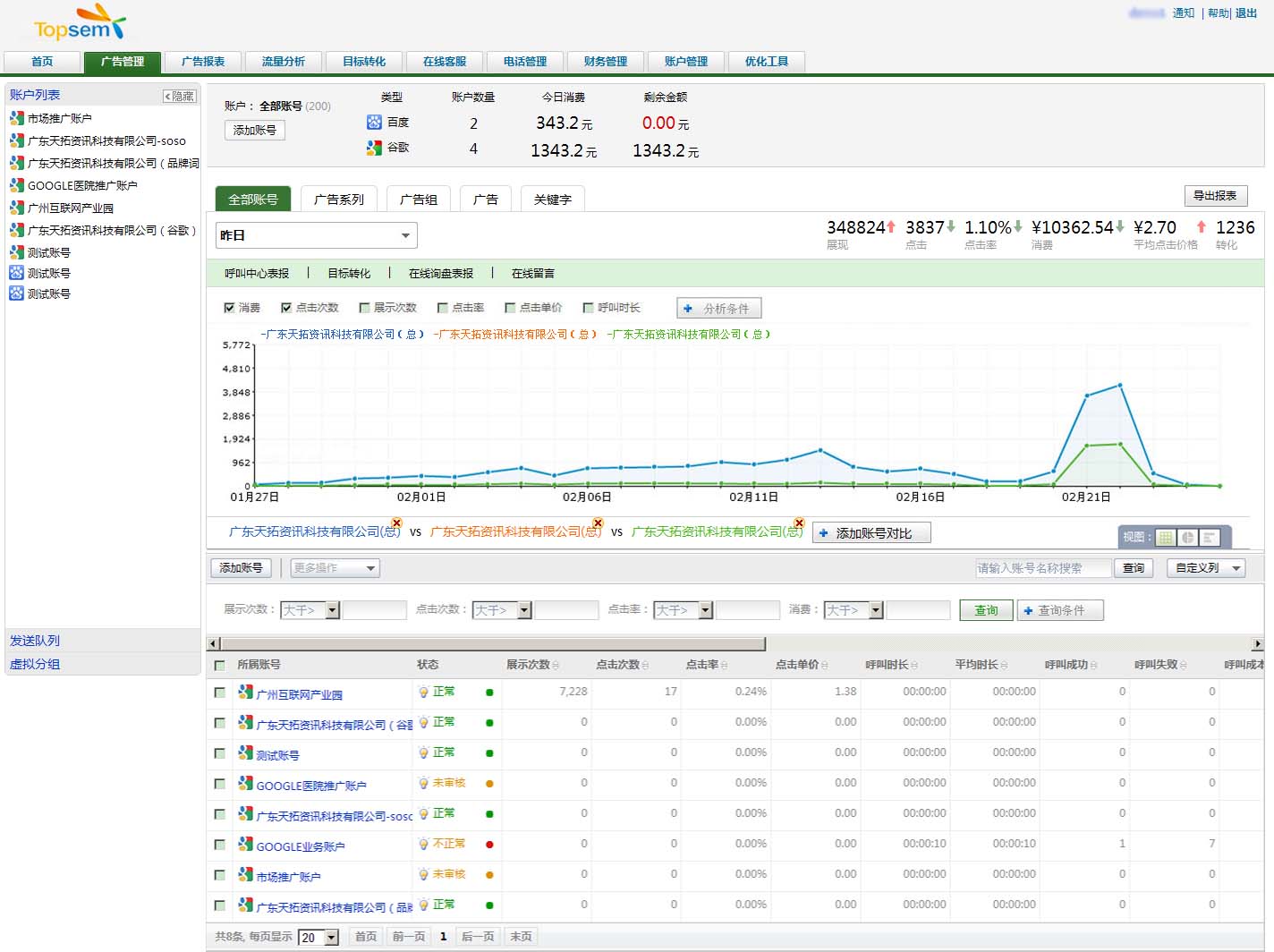Open 消费 comparison operator dropdown
1274x952 pixels.
click(854, 610)
